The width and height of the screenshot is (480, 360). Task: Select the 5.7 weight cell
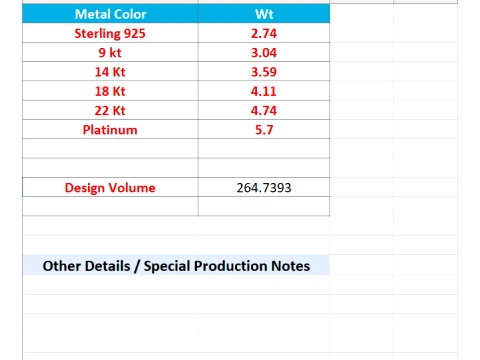coord(264,129)
